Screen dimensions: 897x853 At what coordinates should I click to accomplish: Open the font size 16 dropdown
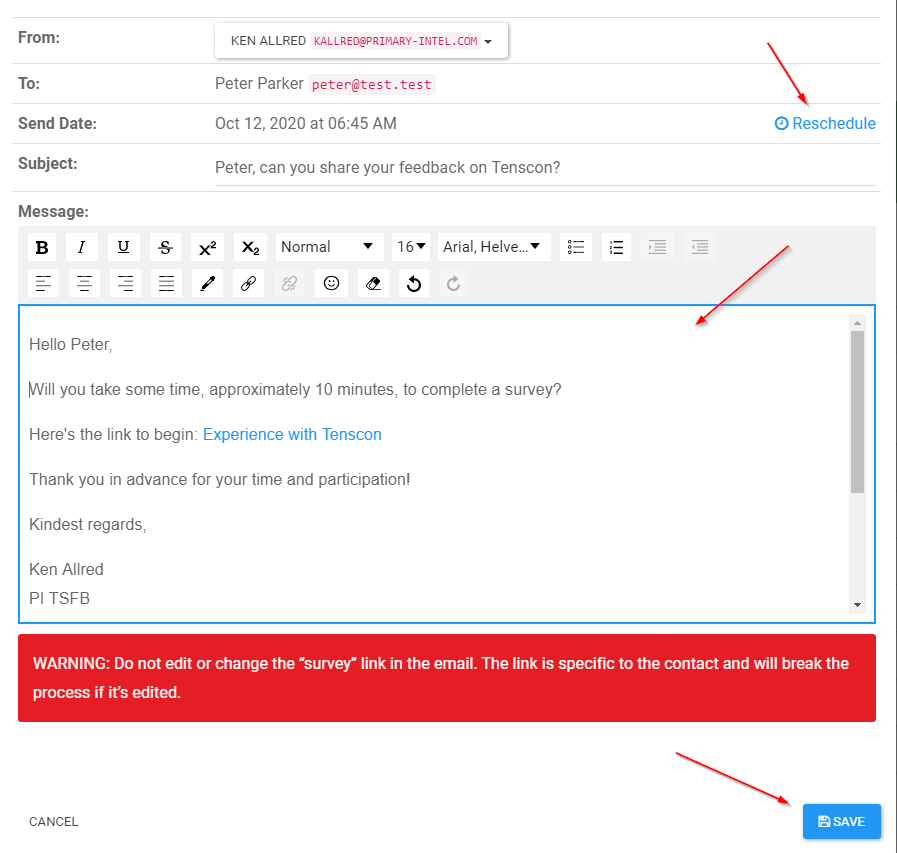(x=411, y=247)
